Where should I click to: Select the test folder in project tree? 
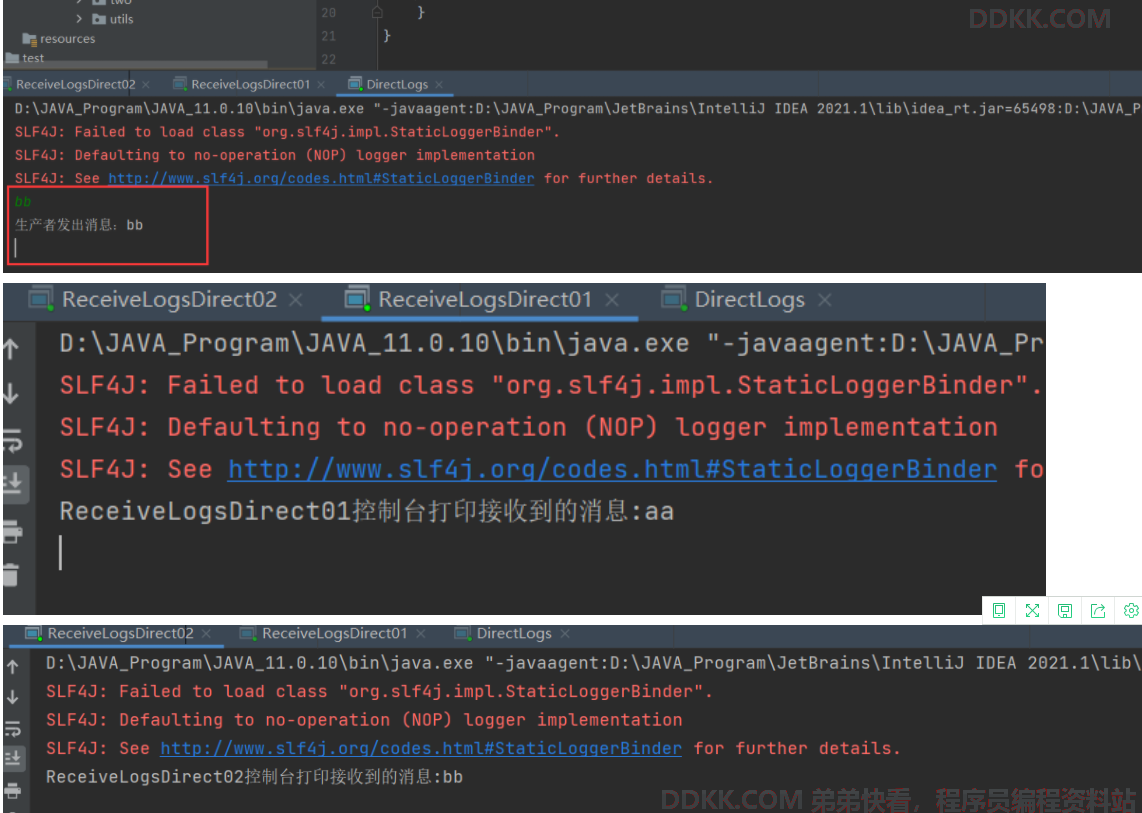pyautogui.click(x=25, y=58)
